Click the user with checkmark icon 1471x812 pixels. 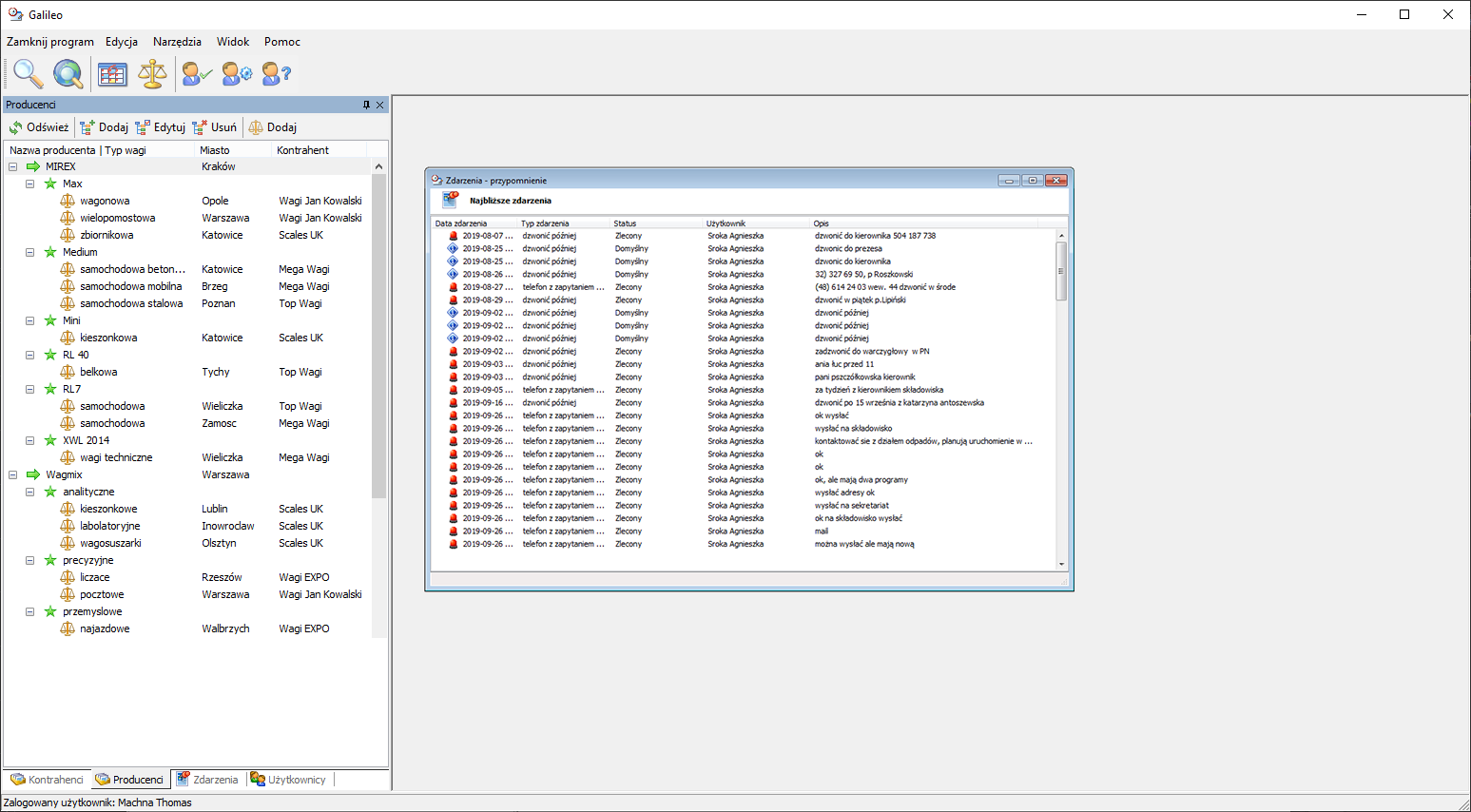click(x=197, y=73)
